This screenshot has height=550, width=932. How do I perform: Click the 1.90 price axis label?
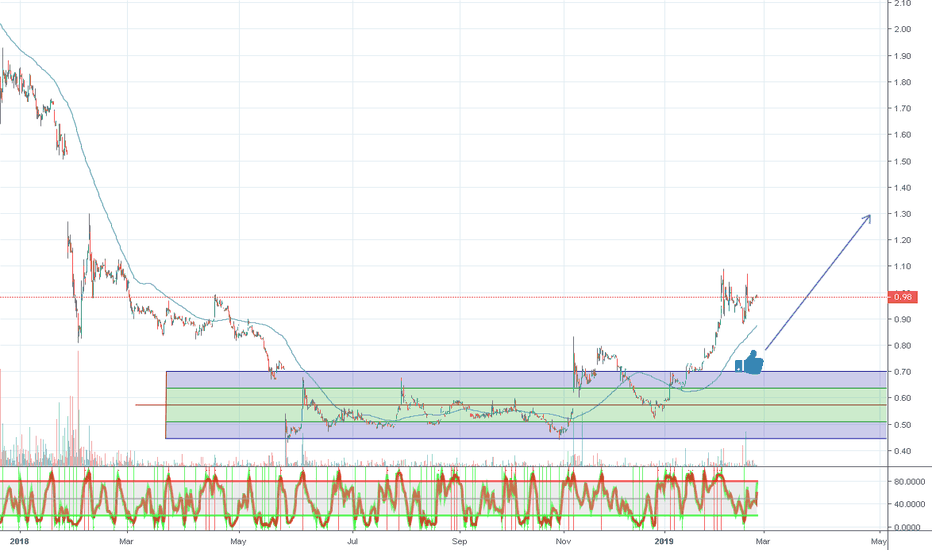click(902, 56)
